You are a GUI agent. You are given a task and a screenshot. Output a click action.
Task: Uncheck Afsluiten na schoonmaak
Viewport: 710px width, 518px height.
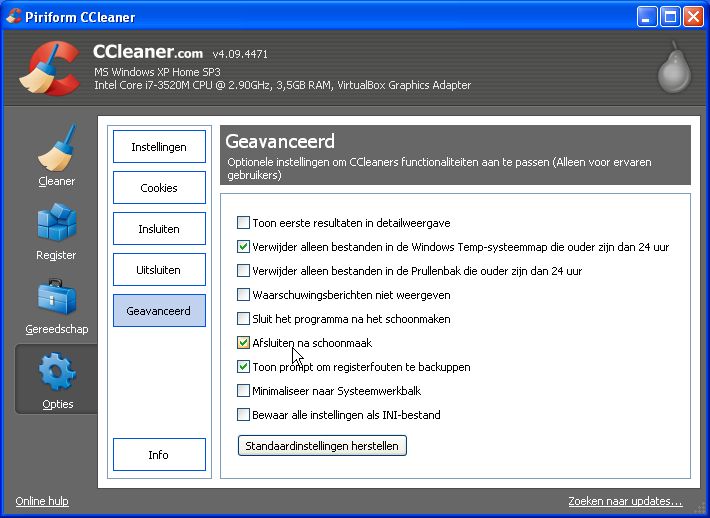pos(243,342)
